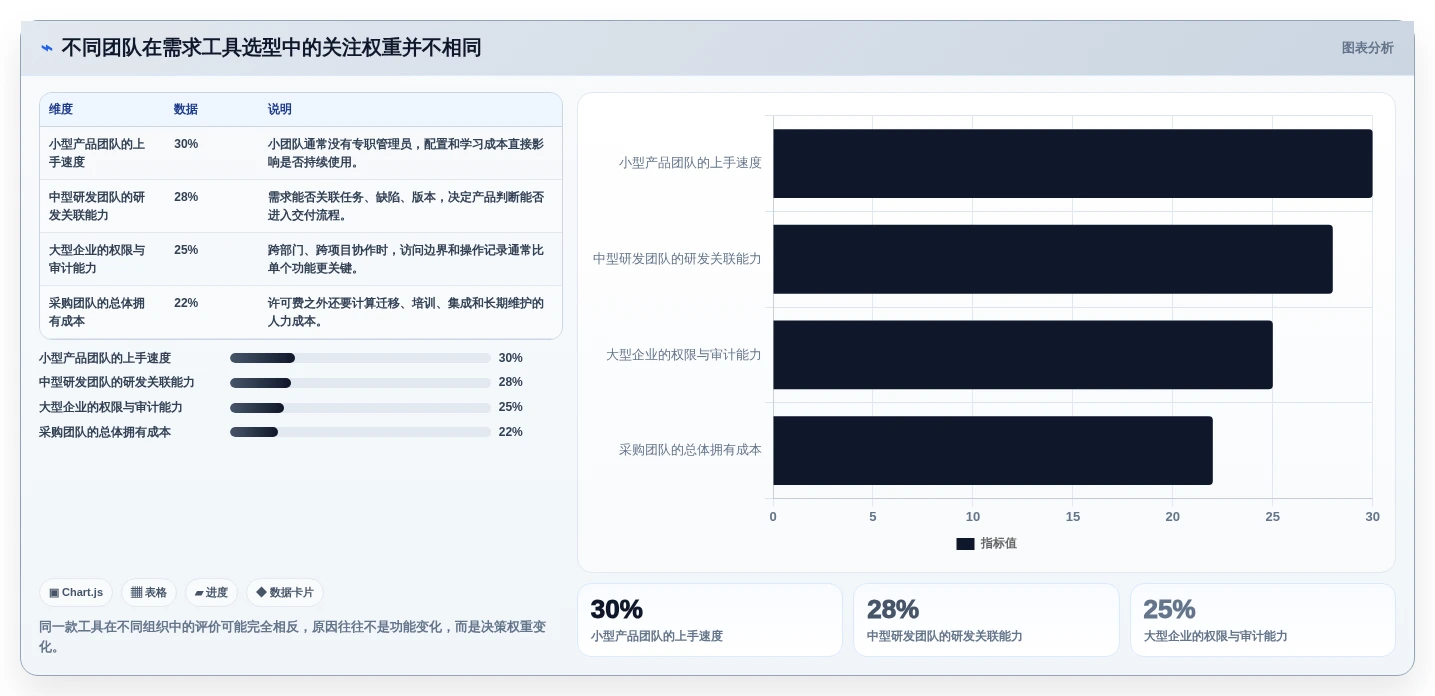Click chart bar for 采购团队的总体拥有成本
1435x696 pixels.
tap(992, 451)
